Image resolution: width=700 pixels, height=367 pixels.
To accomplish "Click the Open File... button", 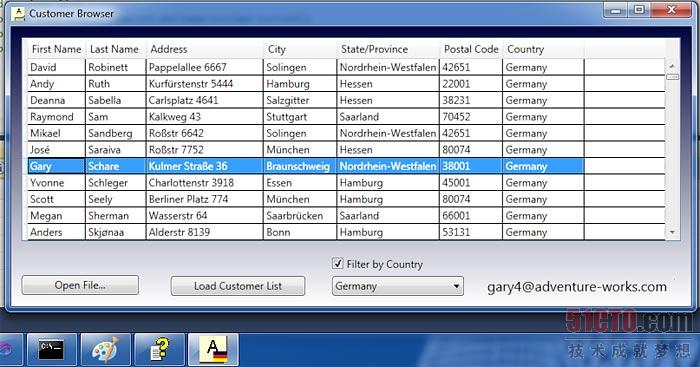I will pos(80,285).
